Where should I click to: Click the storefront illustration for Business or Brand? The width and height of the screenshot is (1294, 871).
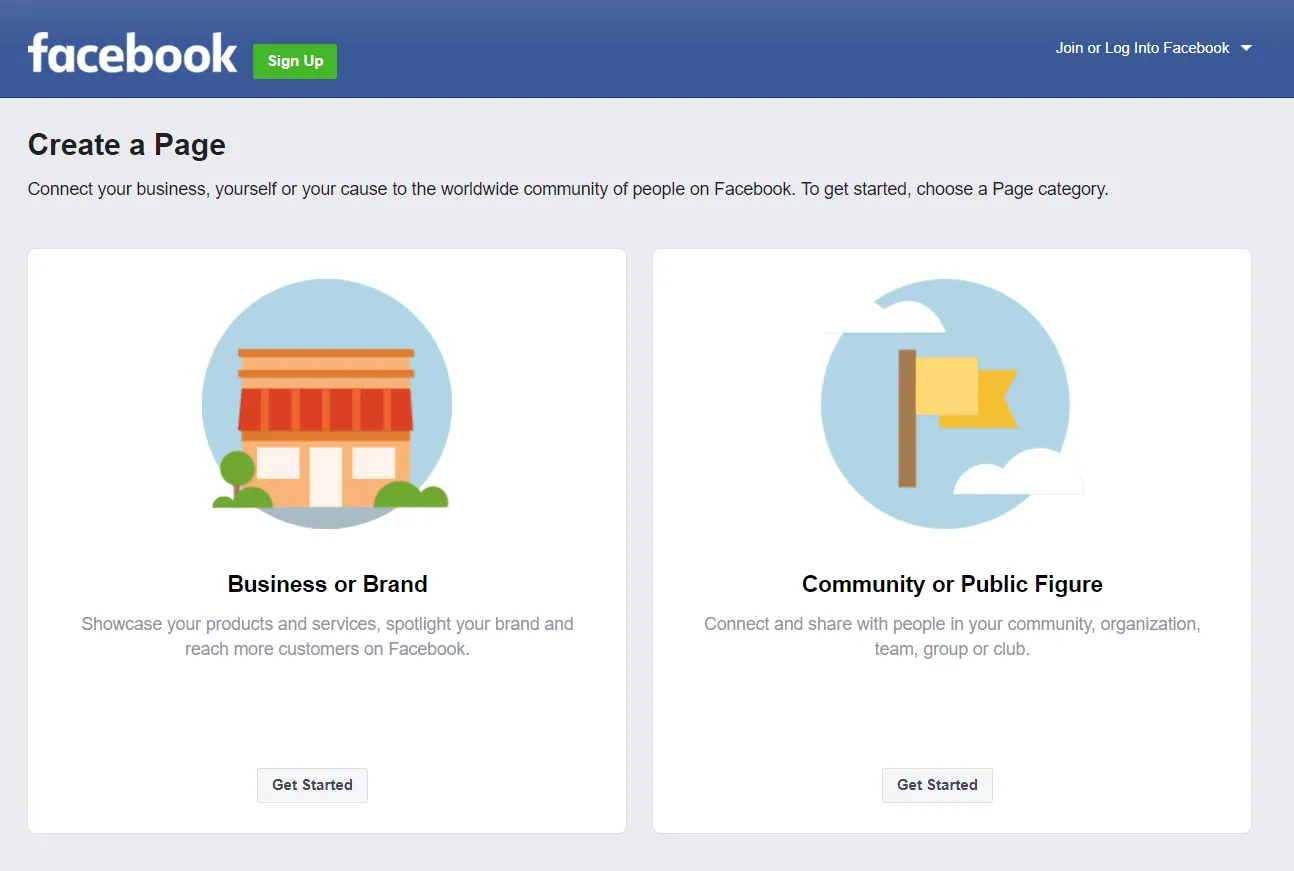[x=327, y=404]
